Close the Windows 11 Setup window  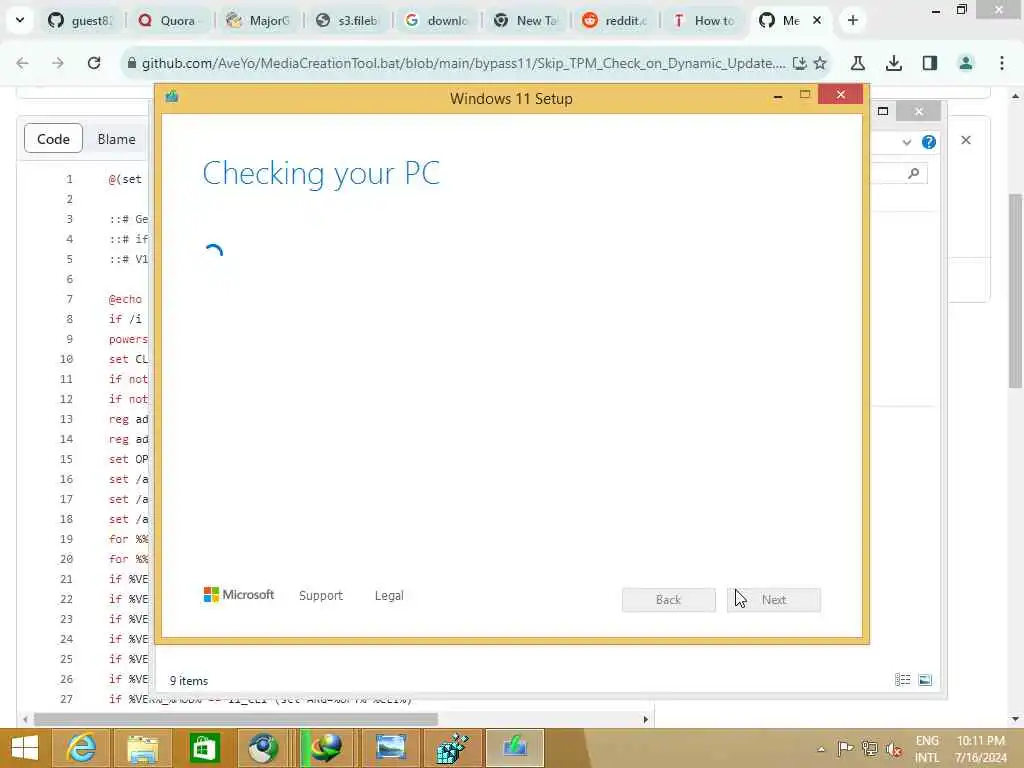(x=840, y=95)
